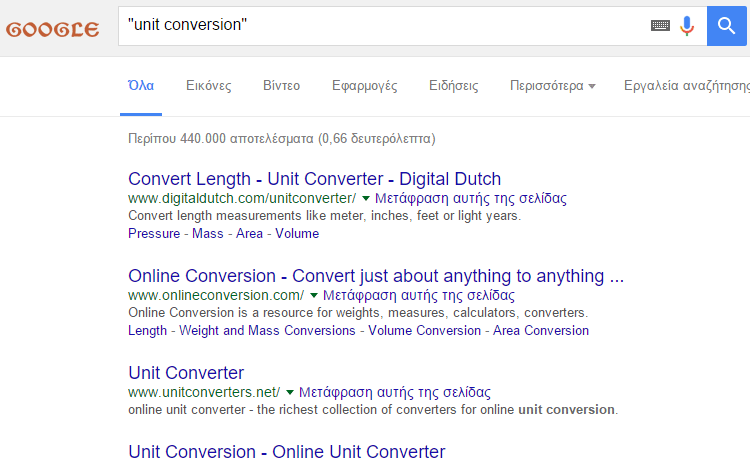Expand the arrow next to onlineconversion.com URL
Screen dimensions: 750x459
(x=314, y=295)
